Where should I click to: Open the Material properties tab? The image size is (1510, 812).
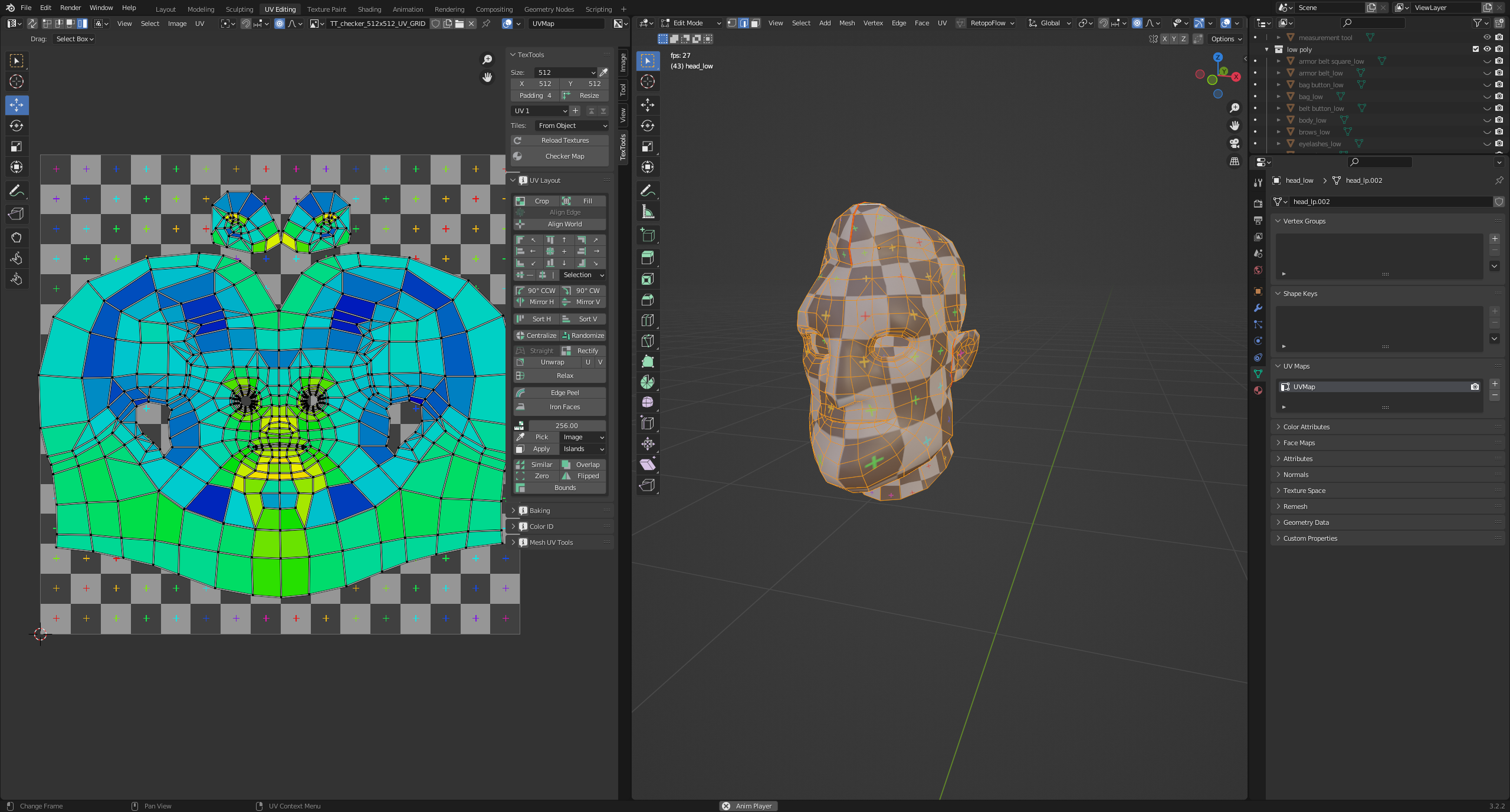(1258, 390)
